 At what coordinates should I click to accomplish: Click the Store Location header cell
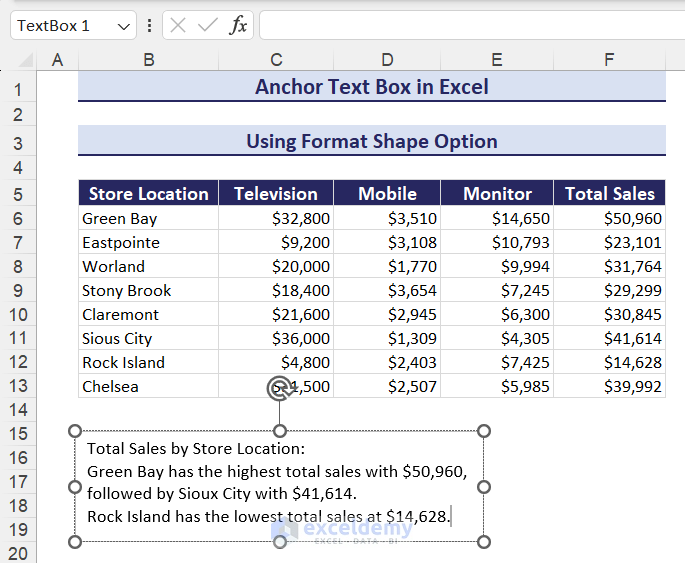149,193
